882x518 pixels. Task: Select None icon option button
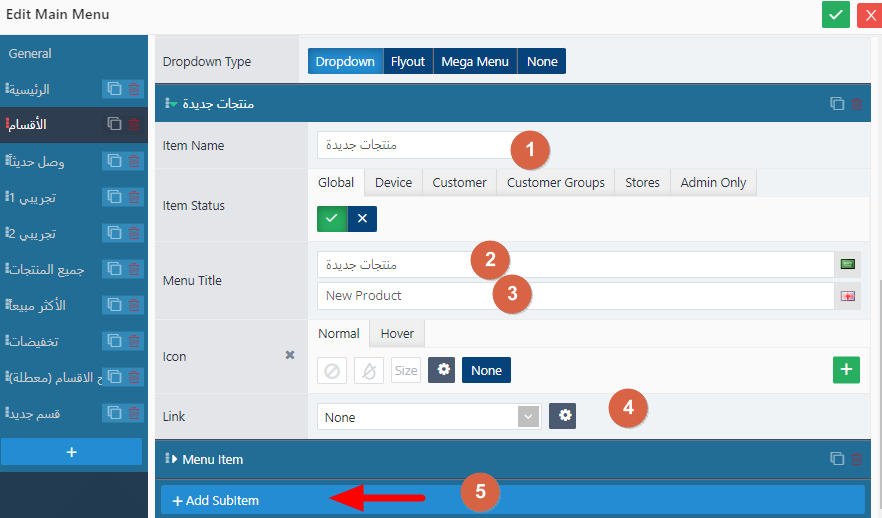click(487, 370)
